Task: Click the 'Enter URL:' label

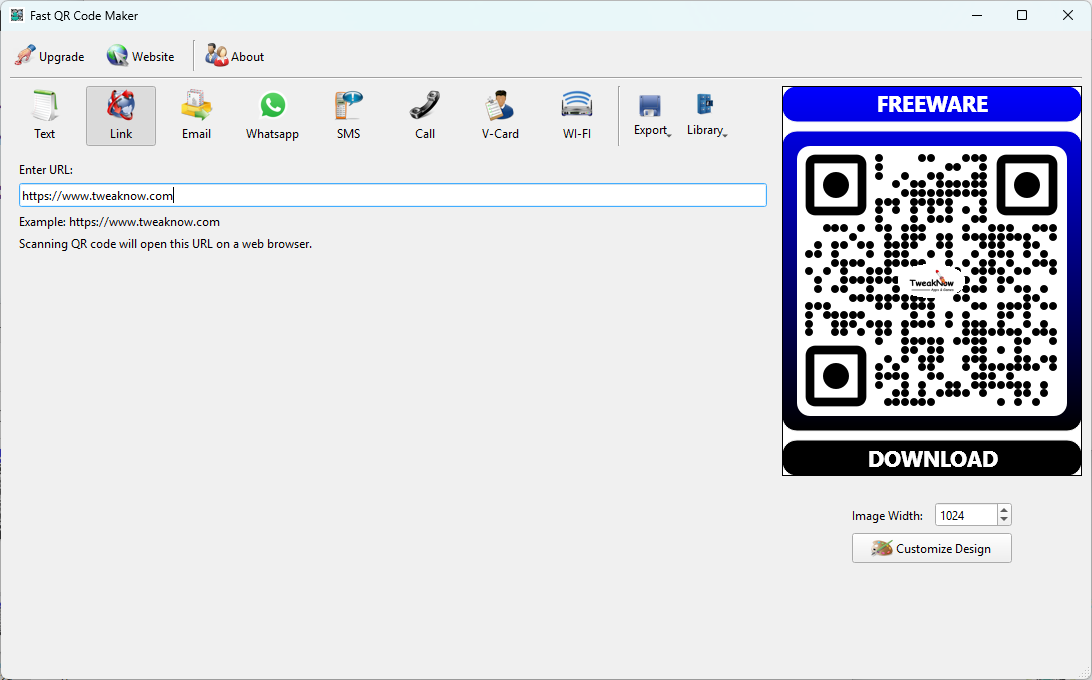Action: click(46, 169)
